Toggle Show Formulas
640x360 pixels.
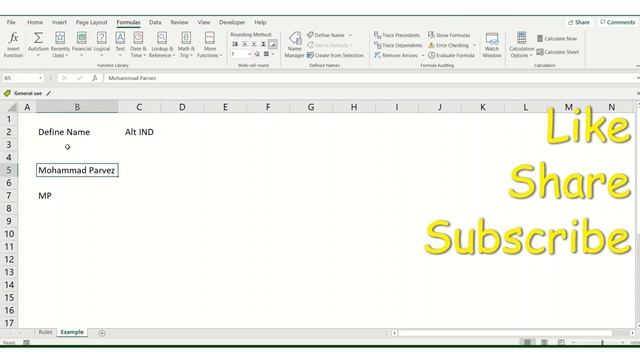[x=449, y=35]
